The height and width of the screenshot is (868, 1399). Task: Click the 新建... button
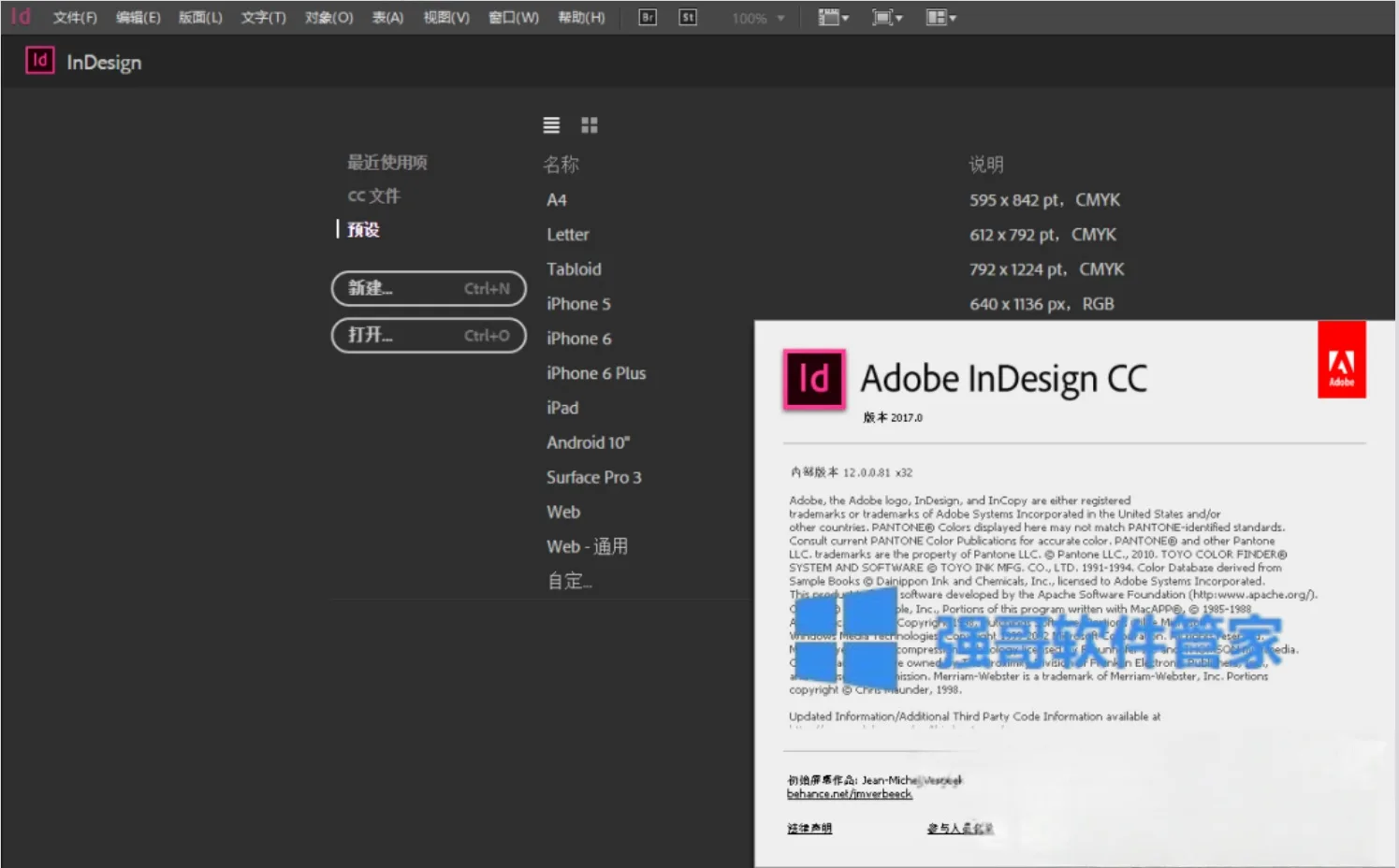pyautogui.click(x=429, y=288)
